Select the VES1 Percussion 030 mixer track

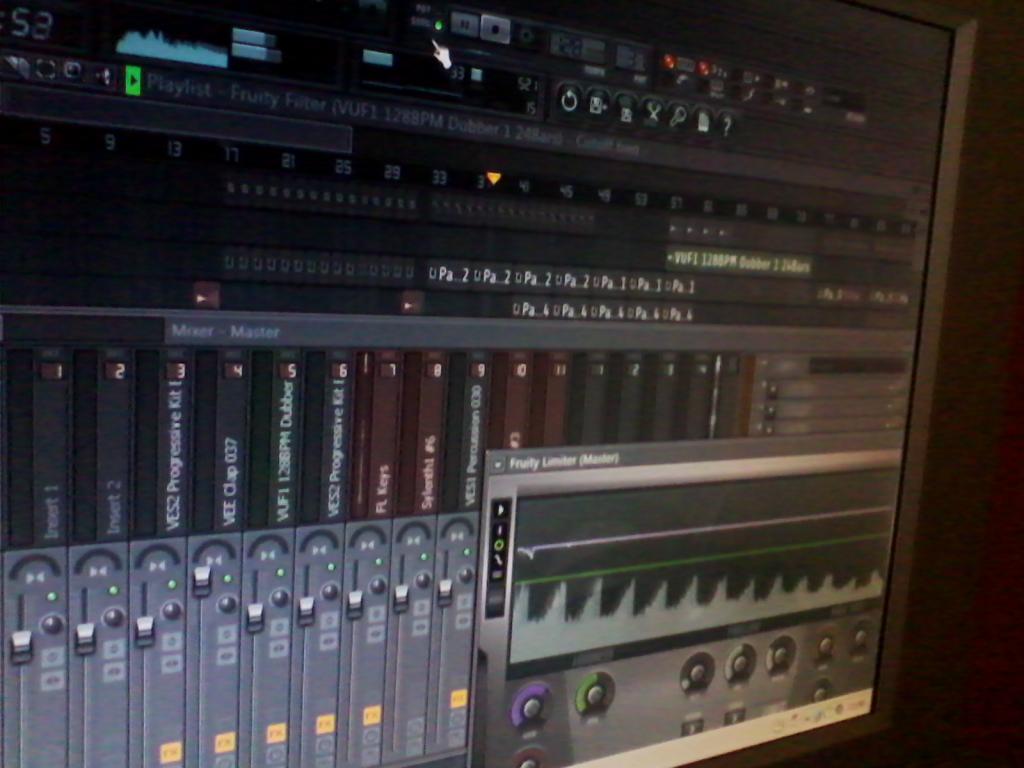(473, 445)
